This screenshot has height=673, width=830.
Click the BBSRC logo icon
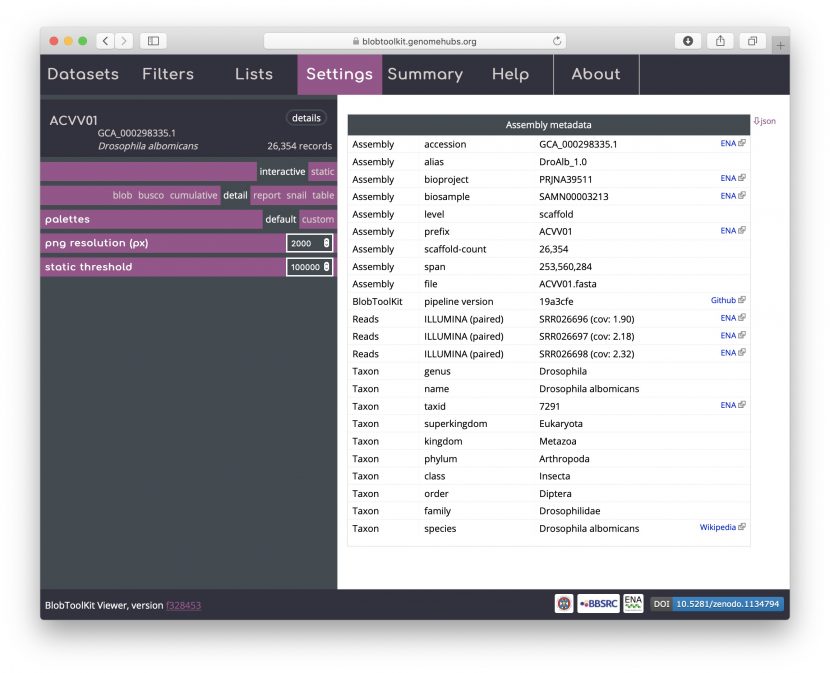tap(596, 604)
